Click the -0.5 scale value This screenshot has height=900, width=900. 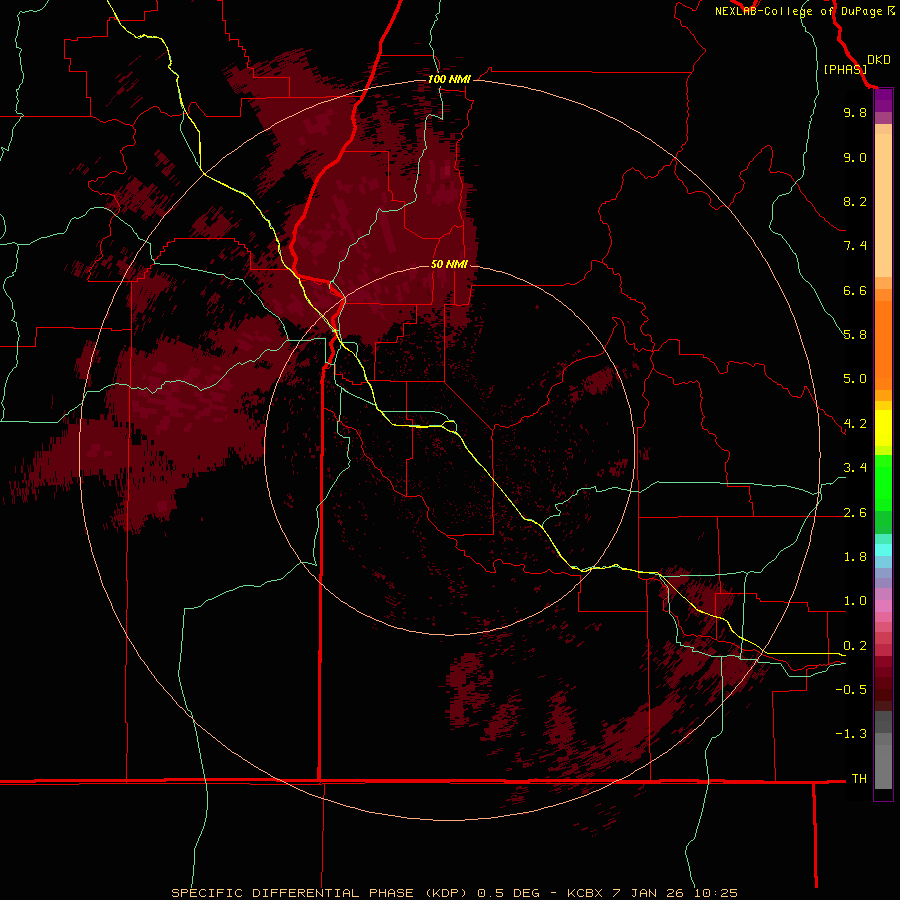pos(851,690)
